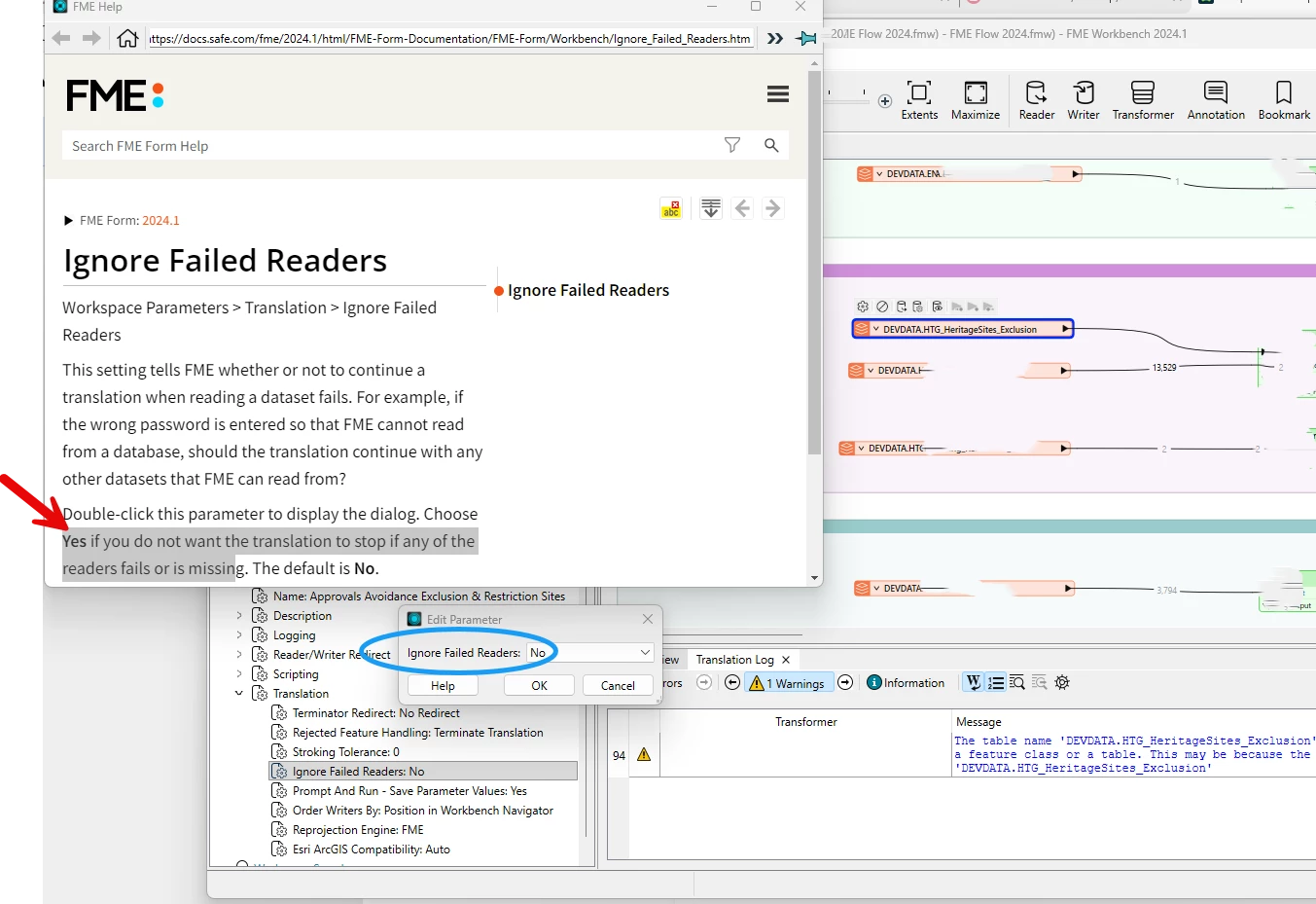Add a Reader from toolbar

(1036, 101)
